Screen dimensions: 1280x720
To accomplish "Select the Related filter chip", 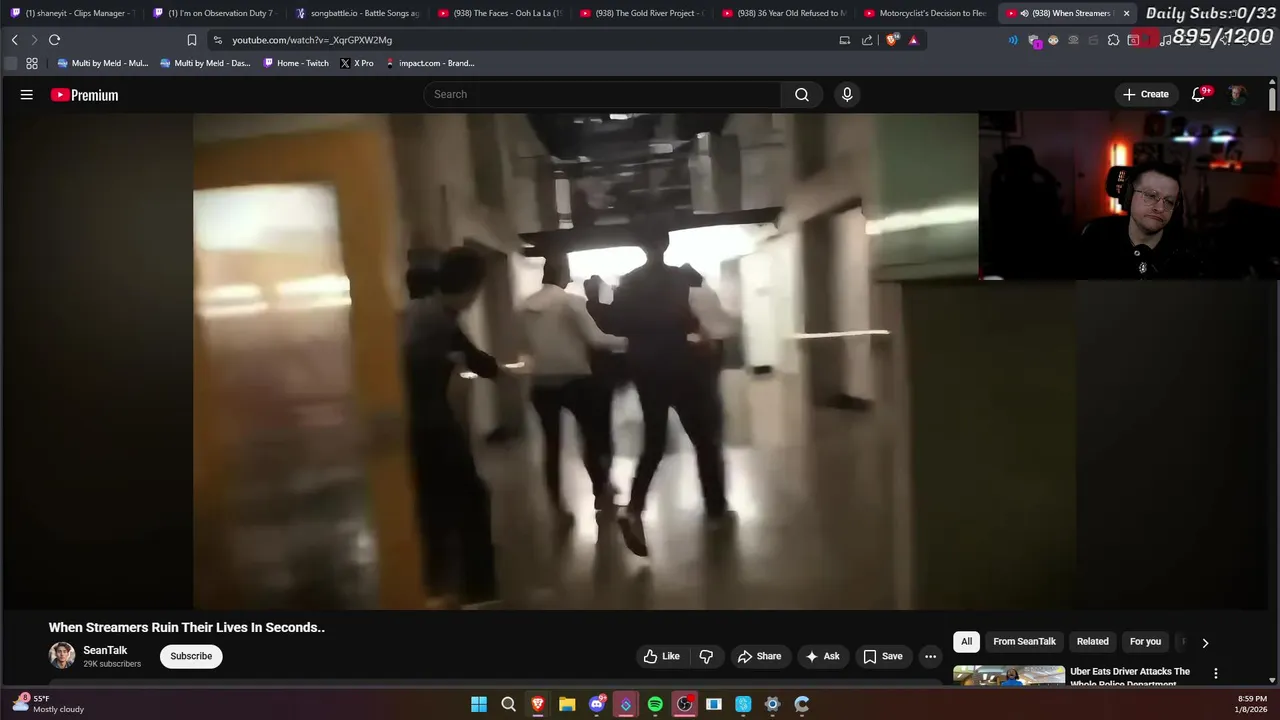I will 1092,642.
